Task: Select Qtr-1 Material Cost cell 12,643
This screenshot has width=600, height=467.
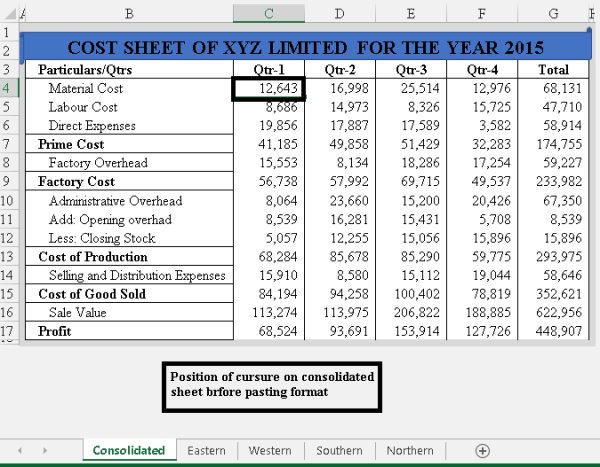Action: point(268,89)
